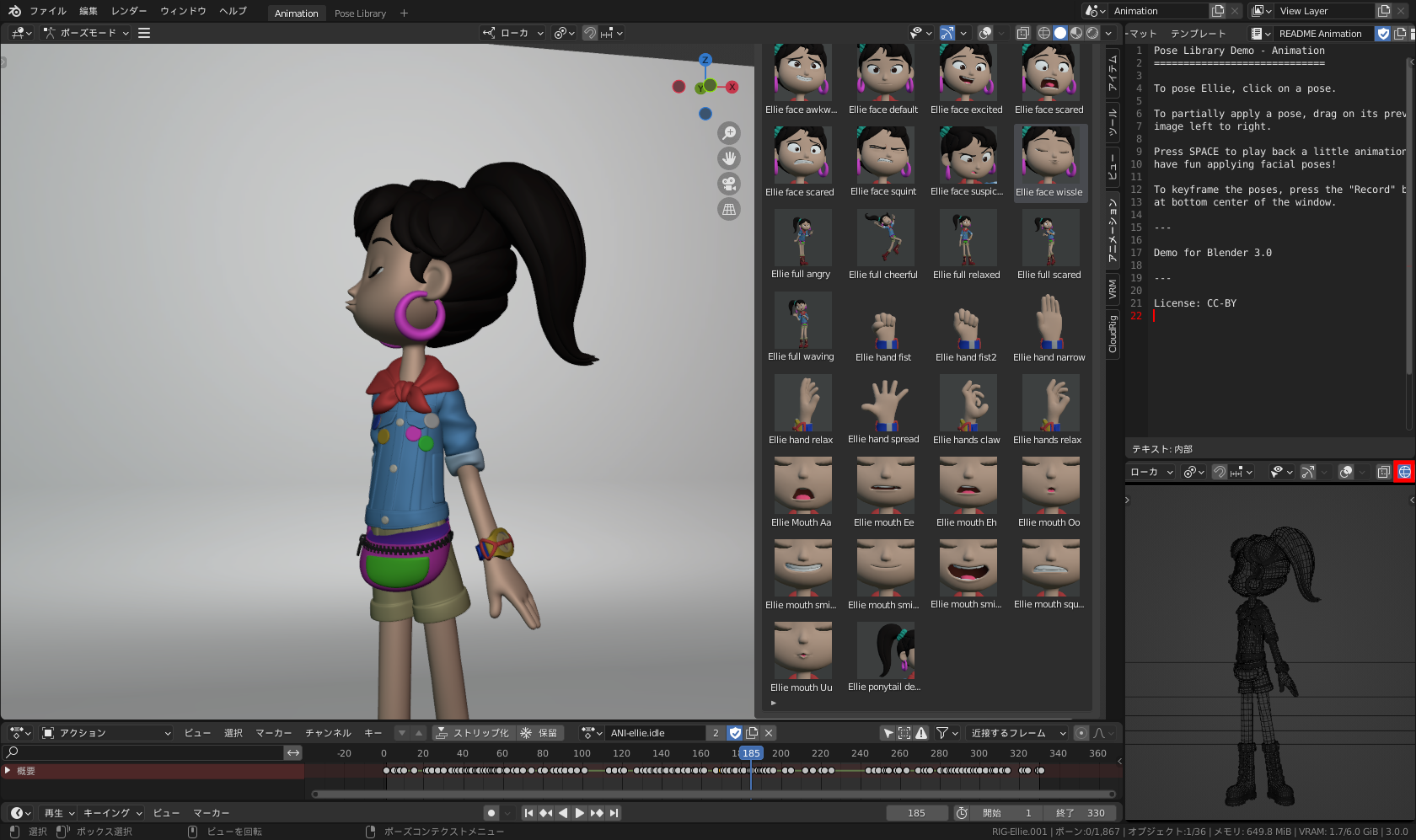Click the sidebar hamburger menu icon beside Pose Mode

144,33
